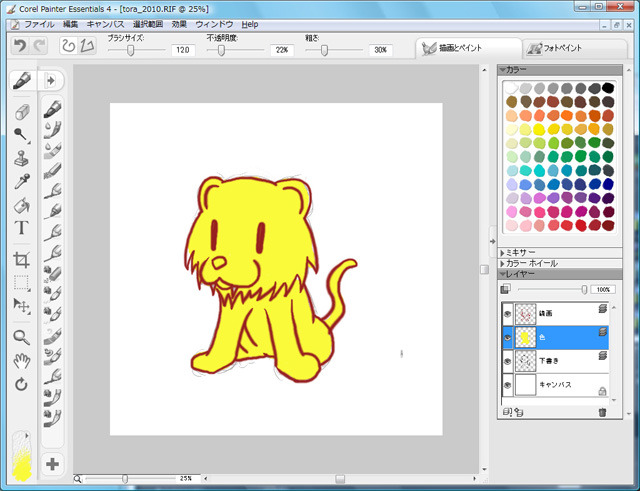Click the 粗さ slider handle
The image size is (640, 491).
click(324, 50)
